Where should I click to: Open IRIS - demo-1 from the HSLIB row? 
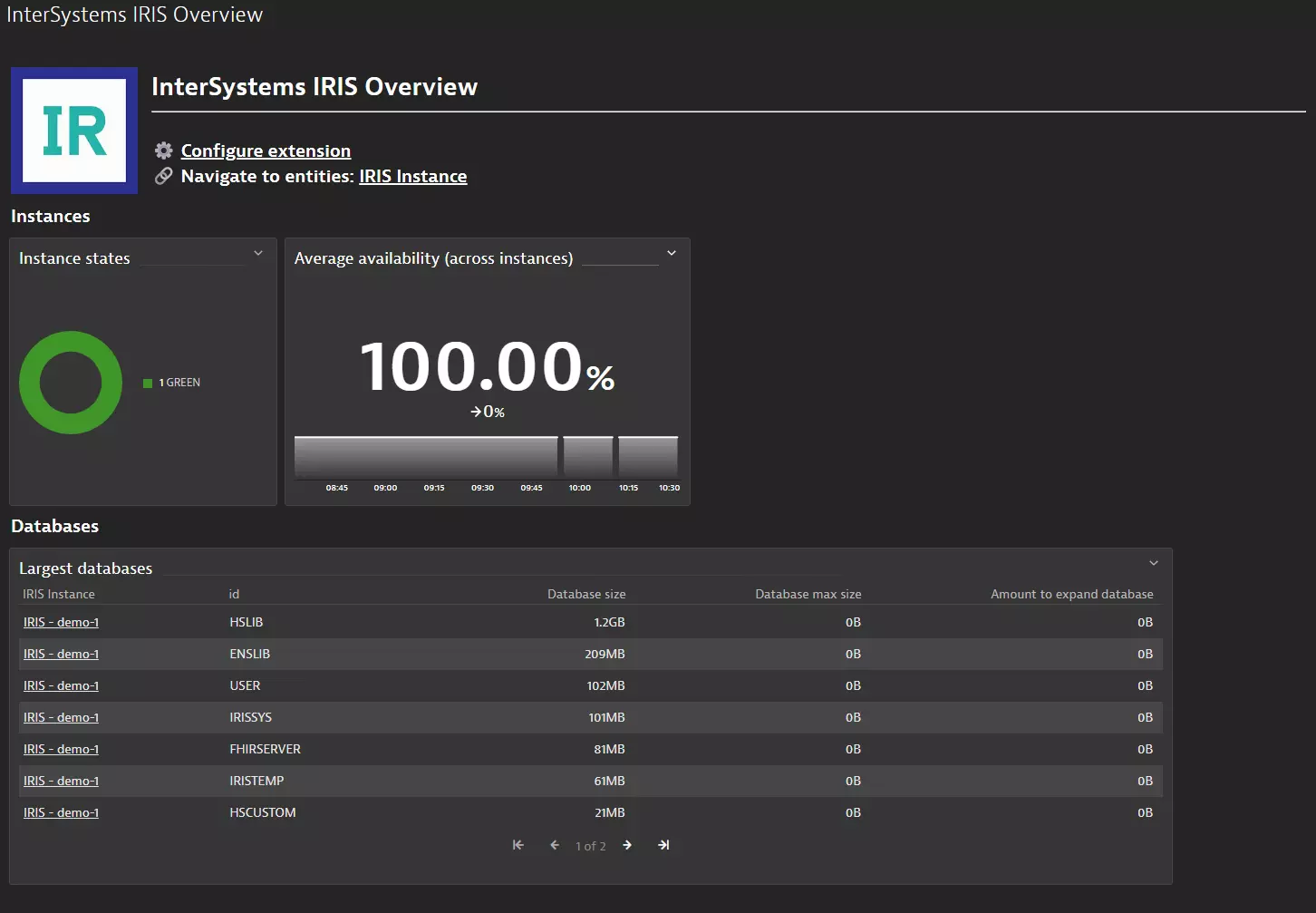pos(61,622)
